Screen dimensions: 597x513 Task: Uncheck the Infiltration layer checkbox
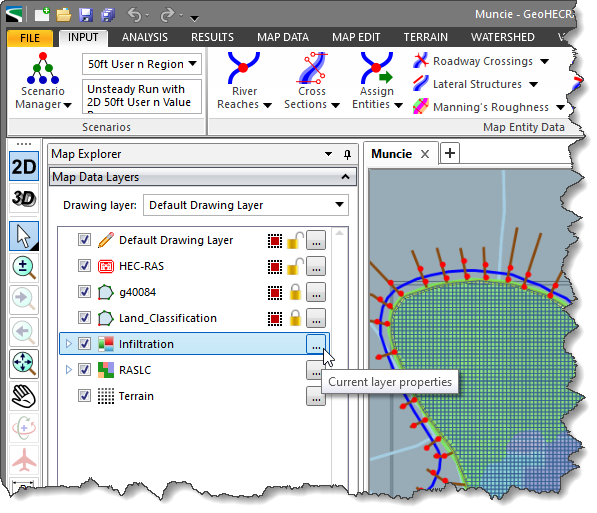pos(84,344)
